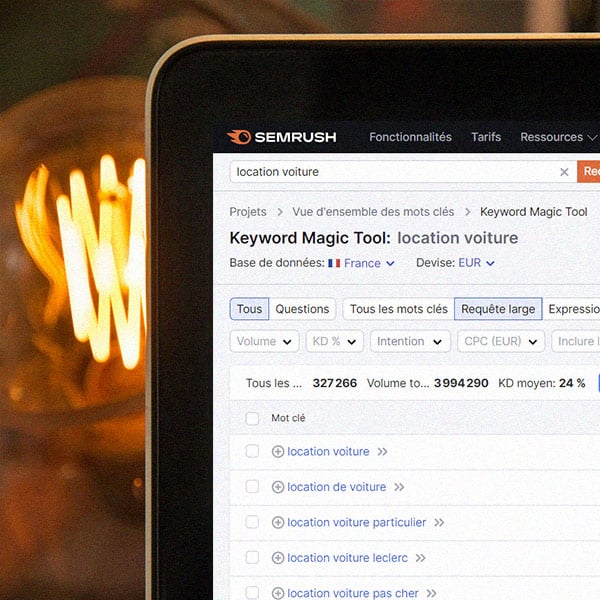The width and height of the screenshot is (600, 600).
Task: Open the Inclure filter dropdown
Action: (x=576, y=341)
